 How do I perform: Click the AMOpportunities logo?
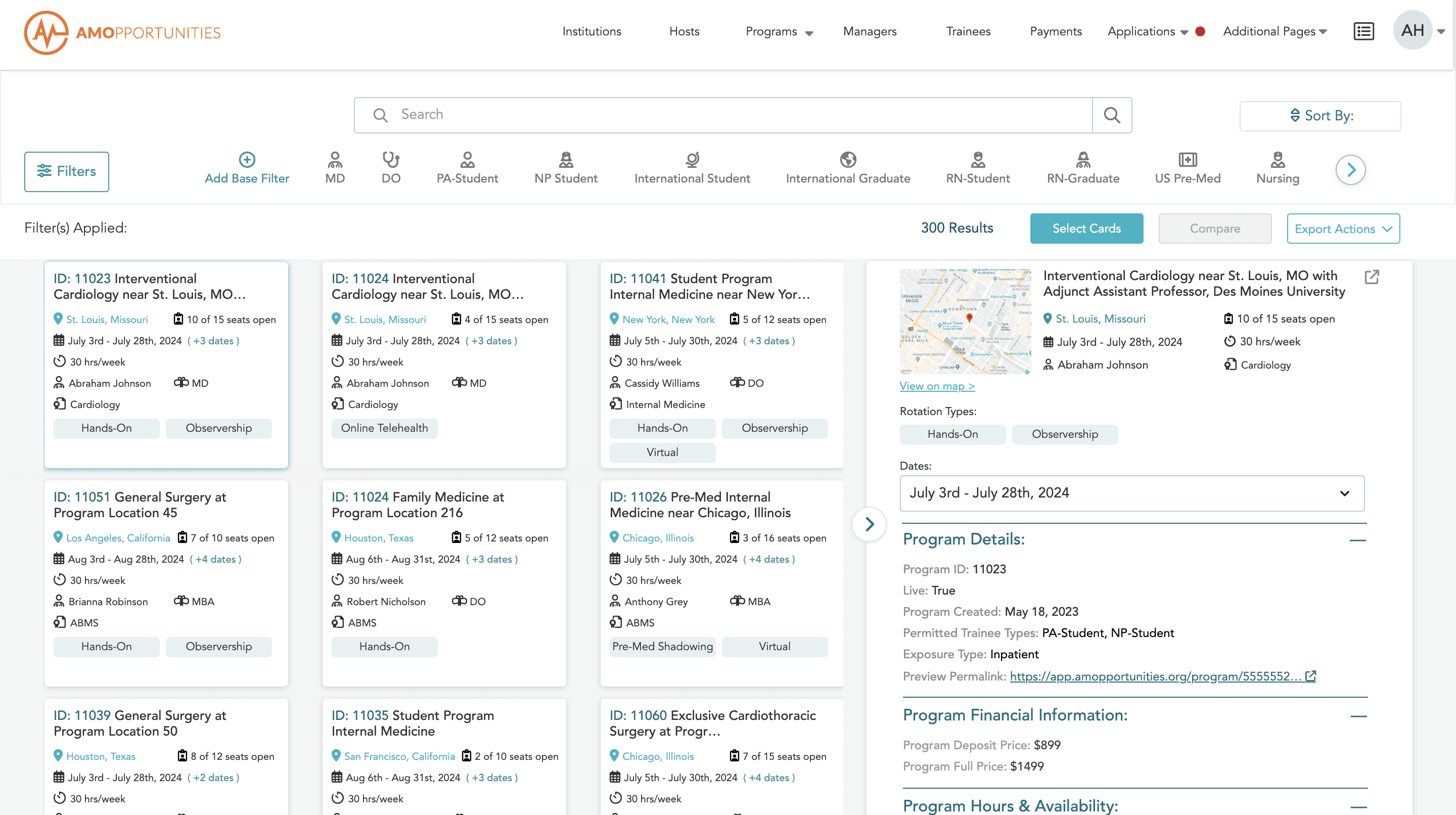point(122,32)
